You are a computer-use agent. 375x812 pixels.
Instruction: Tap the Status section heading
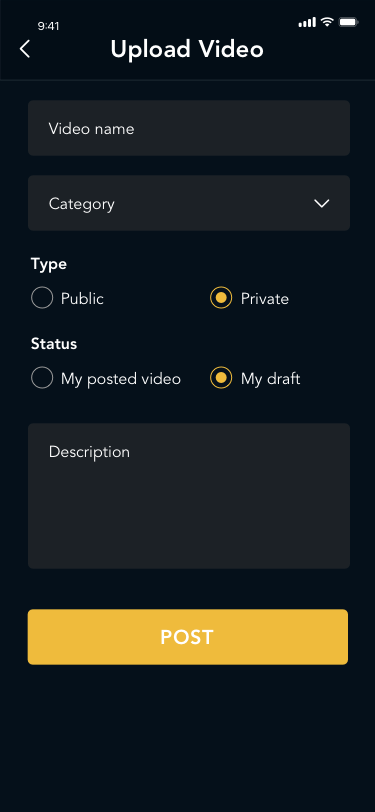(54, 344)
